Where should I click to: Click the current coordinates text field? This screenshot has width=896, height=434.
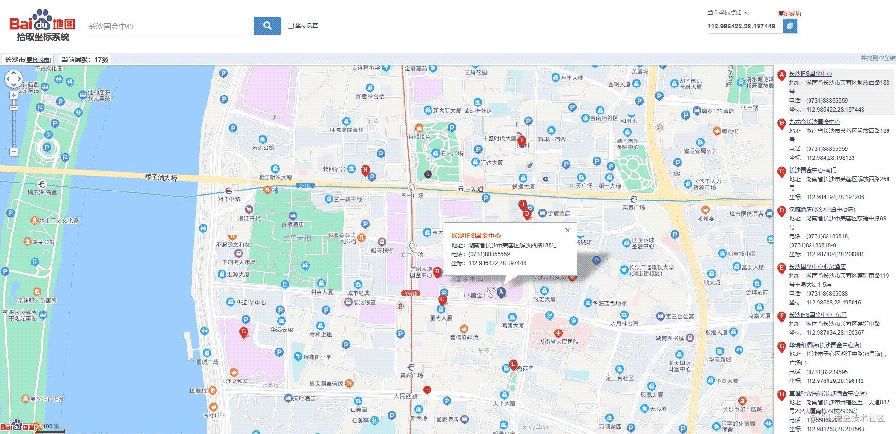coord(741,26)
